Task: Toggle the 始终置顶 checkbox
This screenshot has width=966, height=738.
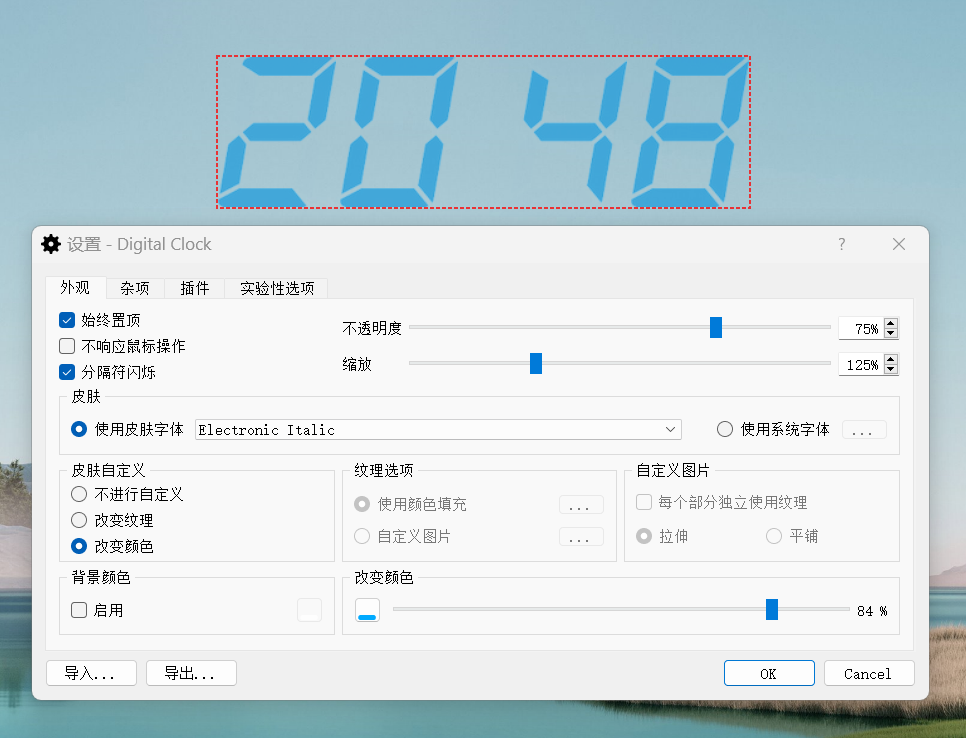Action: point(68,320)
